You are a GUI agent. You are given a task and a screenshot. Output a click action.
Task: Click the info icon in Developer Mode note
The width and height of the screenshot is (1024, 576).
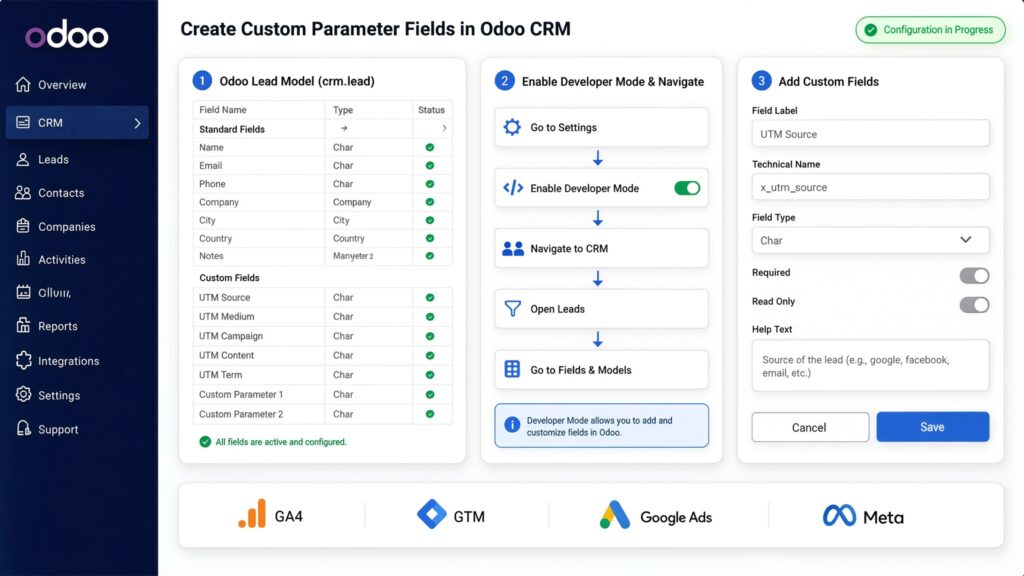click(512, 425)
